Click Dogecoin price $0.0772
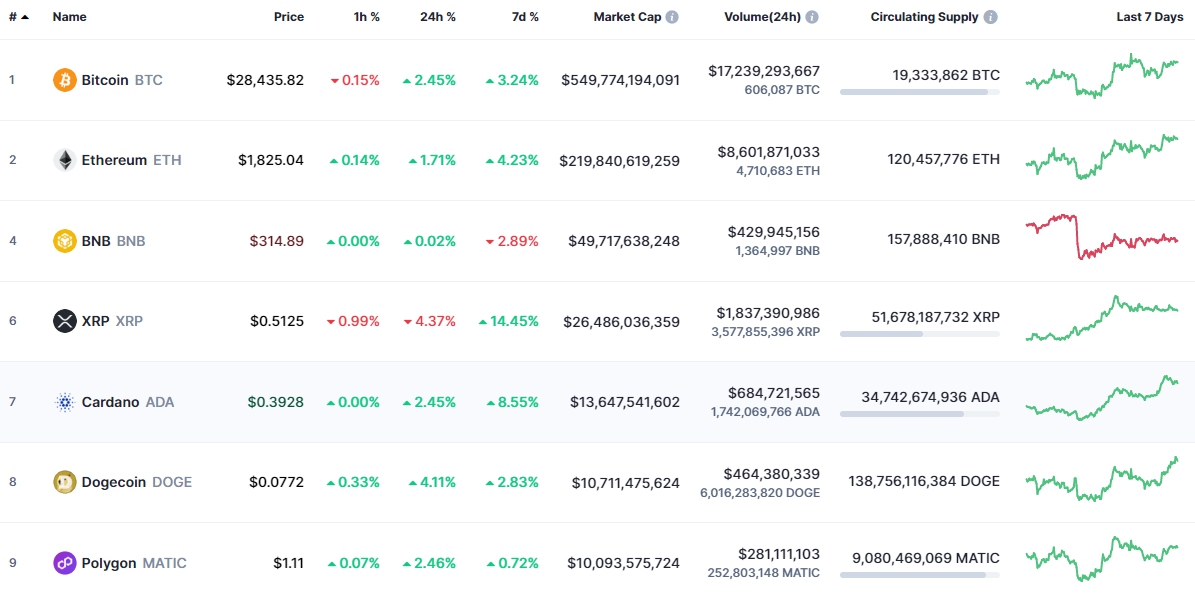 pyautogui.click(x=277, y=482)
